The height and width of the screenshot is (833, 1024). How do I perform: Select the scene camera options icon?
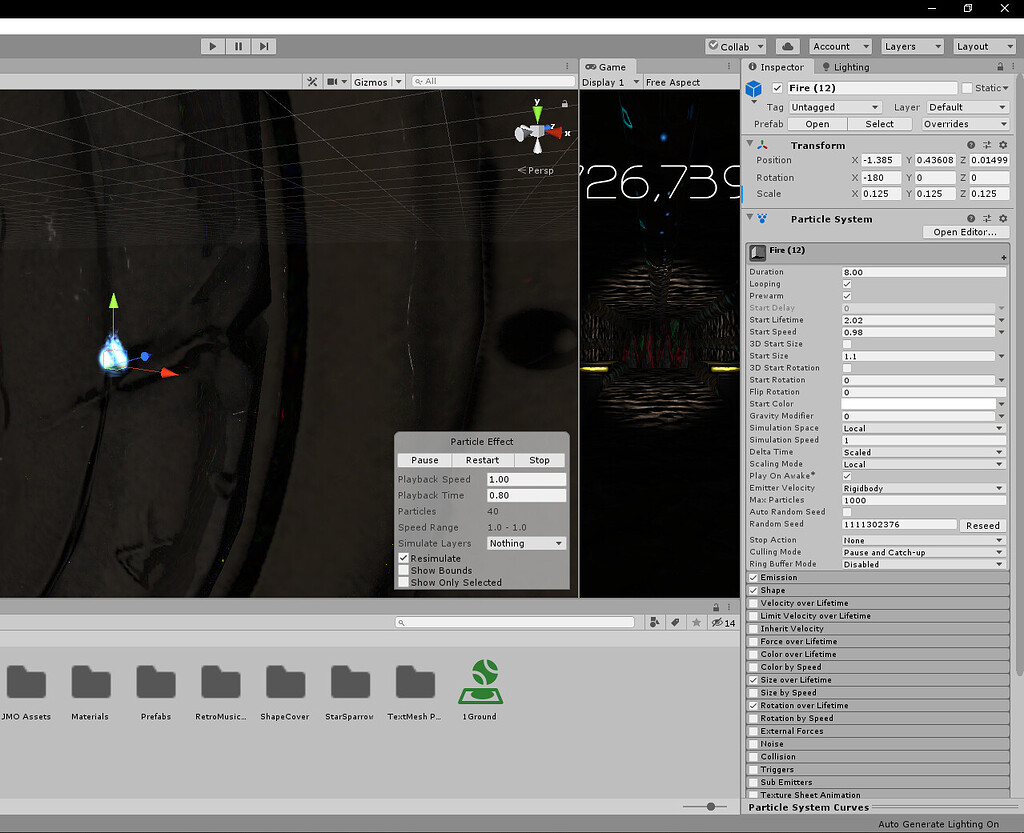pos(337,81)
